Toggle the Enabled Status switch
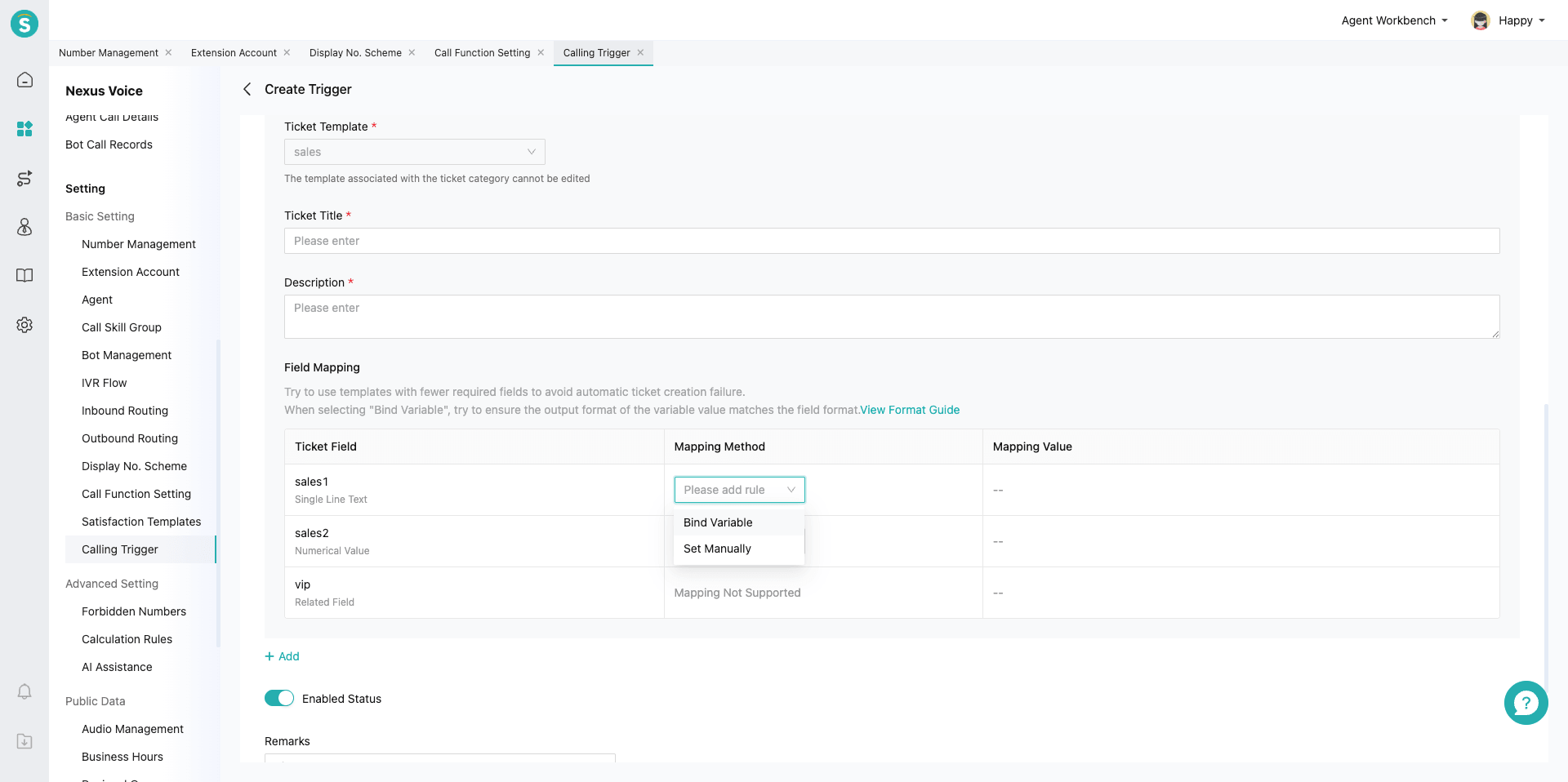1568x782 pixels. [x=279, y=699]
